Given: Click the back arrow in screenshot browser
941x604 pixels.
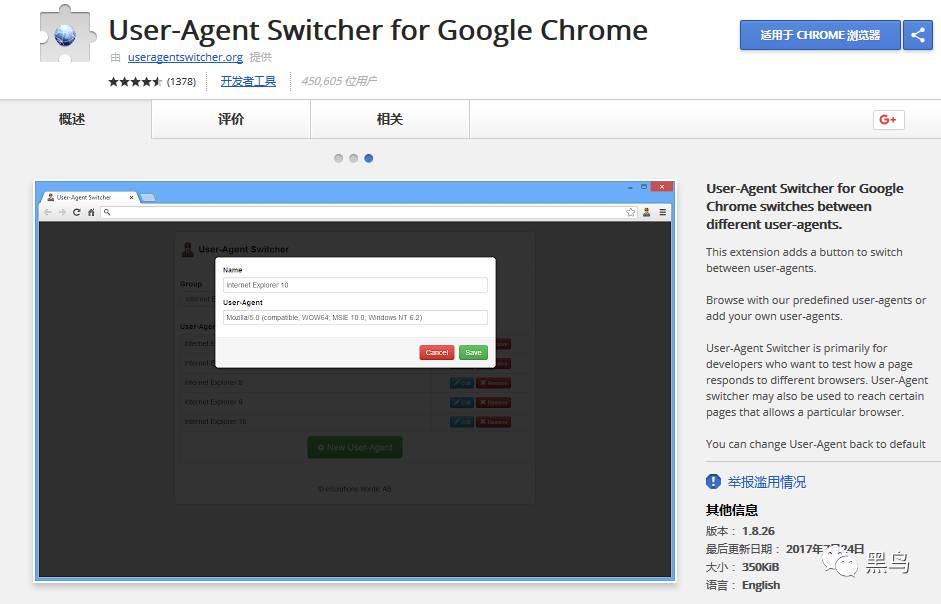Looking at the screenshot, I should coord(48,212).
